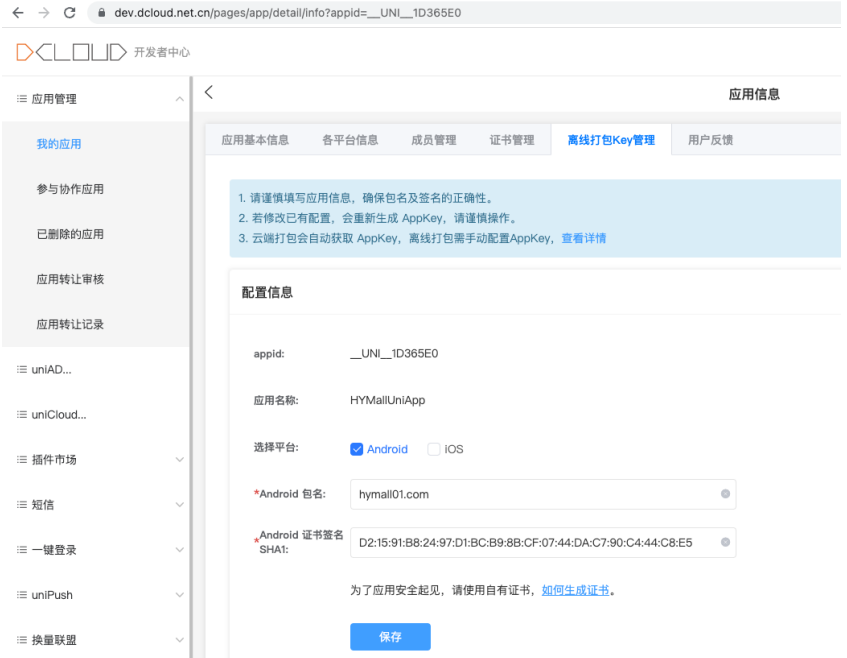Check the iOS platform checkbox
This screenshot has width=847, height=658.
tap(433, 449)
